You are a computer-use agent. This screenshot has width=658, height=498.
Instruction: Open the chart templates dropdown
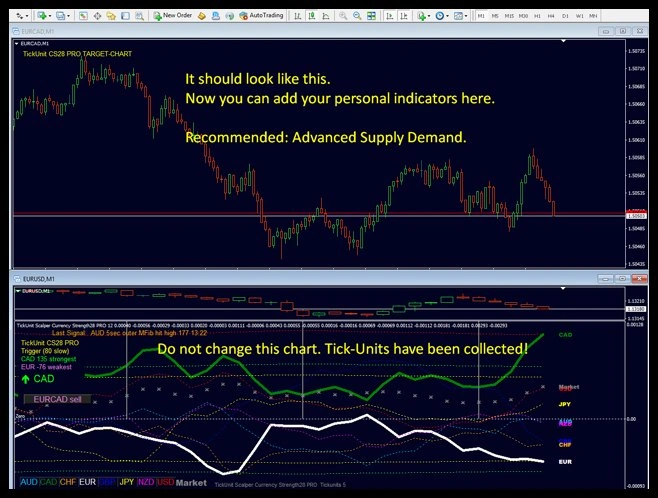460,16
